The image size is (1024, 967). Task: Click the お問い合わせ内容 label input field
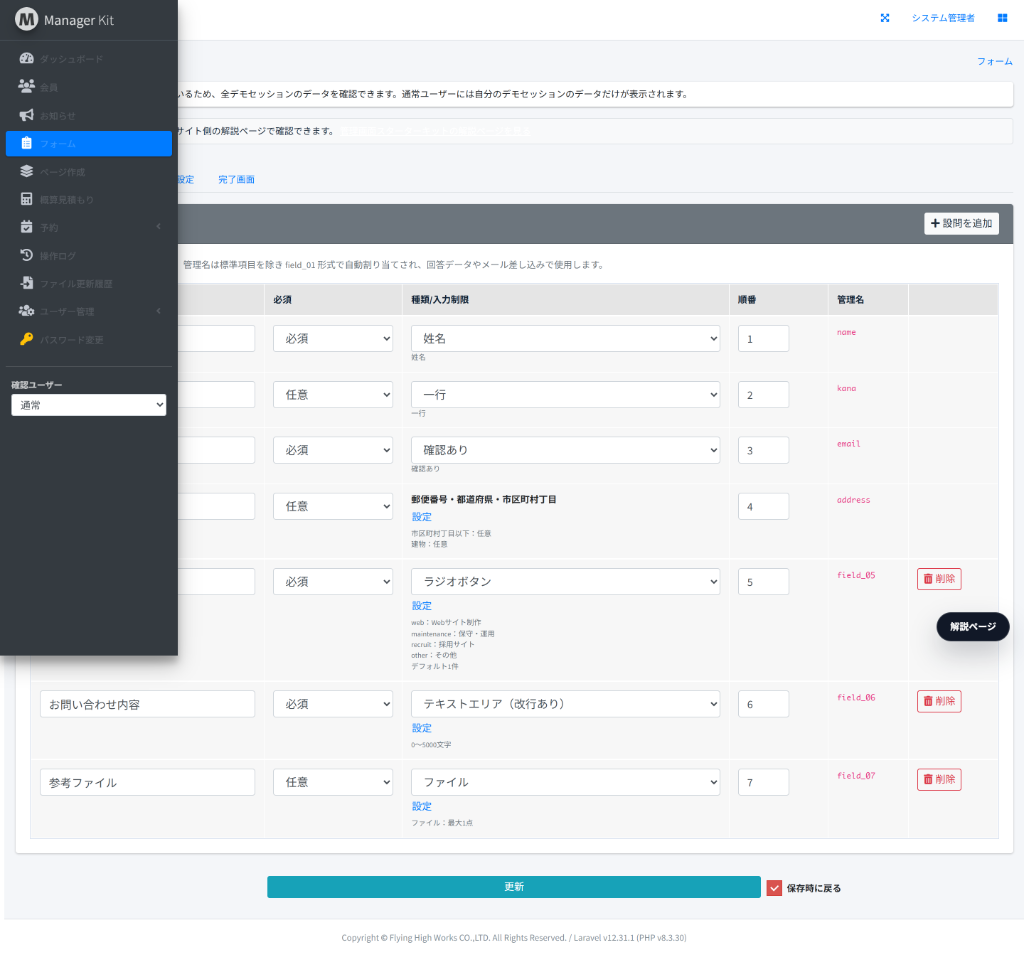148,704
